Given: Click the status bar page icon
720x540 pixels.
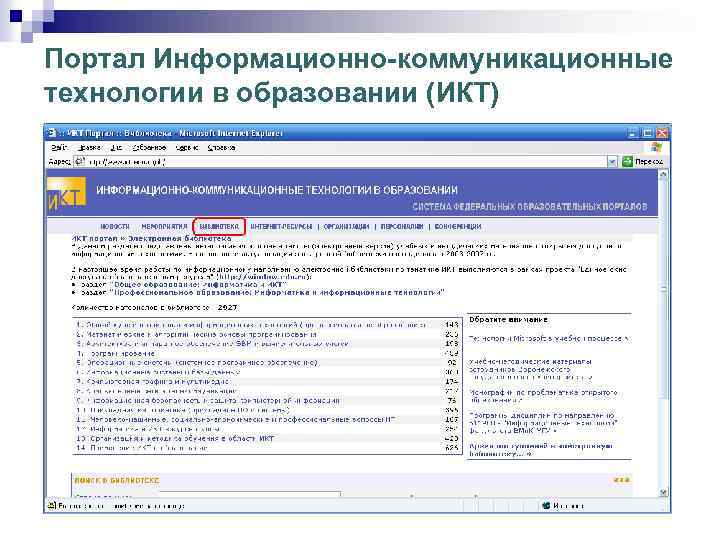Looking at the screenshot, I should click(52, 506).
